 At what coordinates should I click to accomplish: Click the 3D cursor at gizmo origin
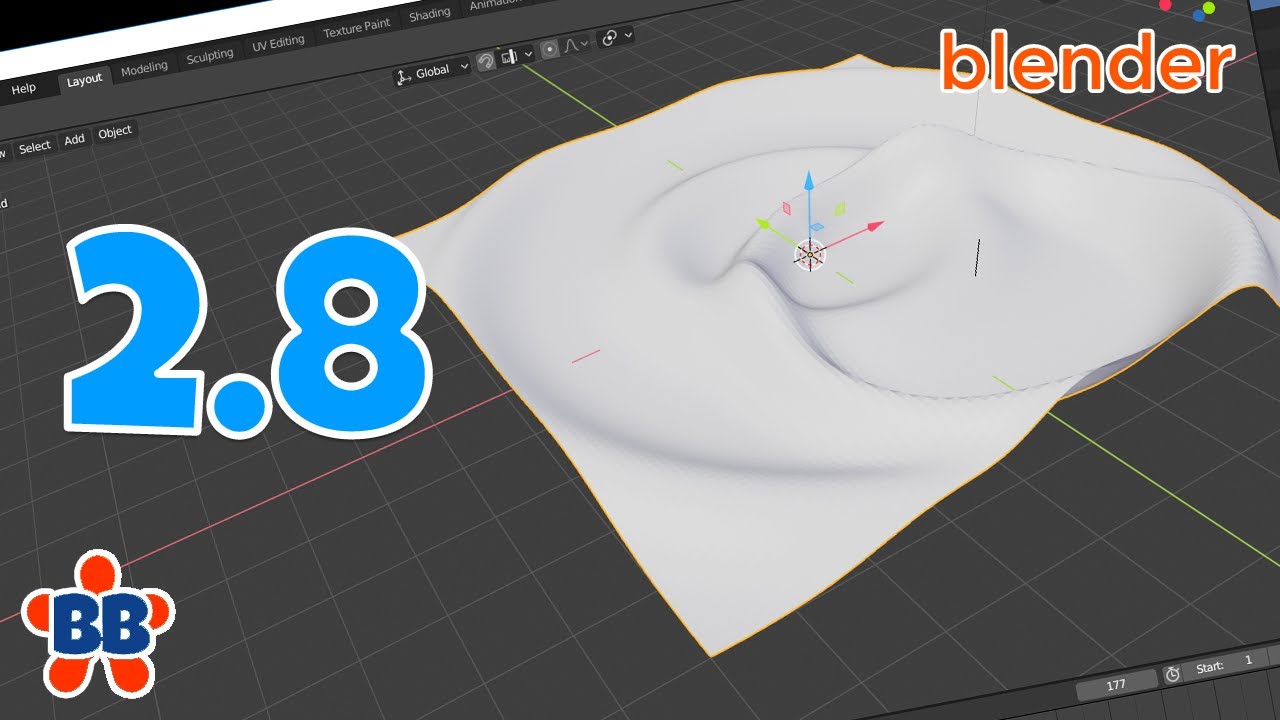[809, 255]
